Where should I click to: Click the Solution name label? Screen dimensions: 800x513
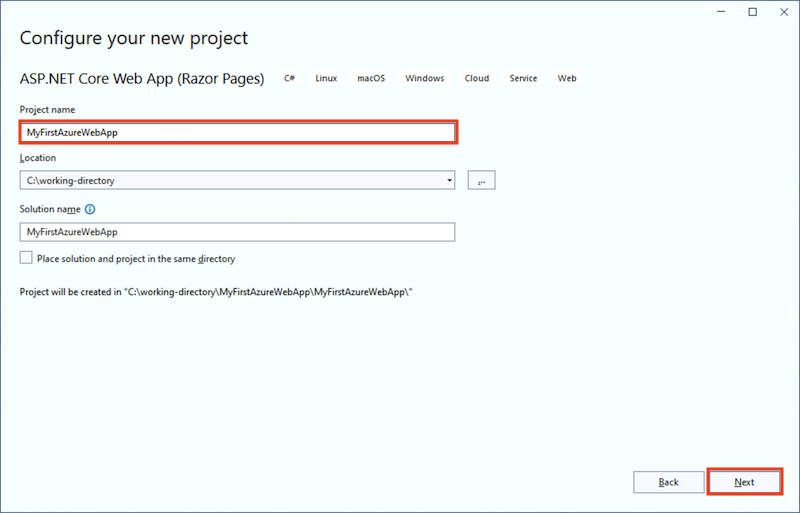pos(50,209)
